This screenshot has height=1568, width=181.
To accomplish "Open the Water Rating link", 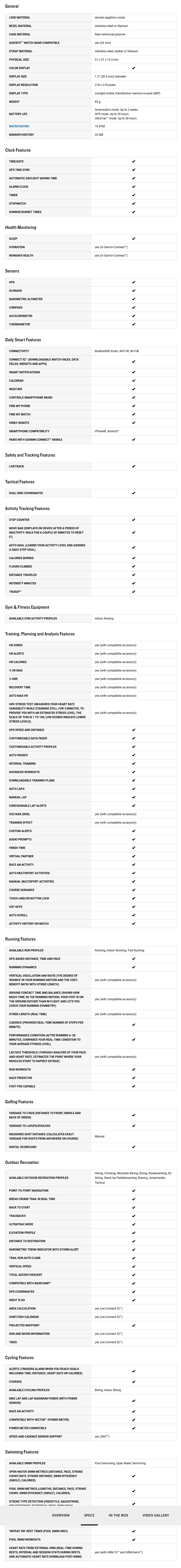I will (19, 127).
